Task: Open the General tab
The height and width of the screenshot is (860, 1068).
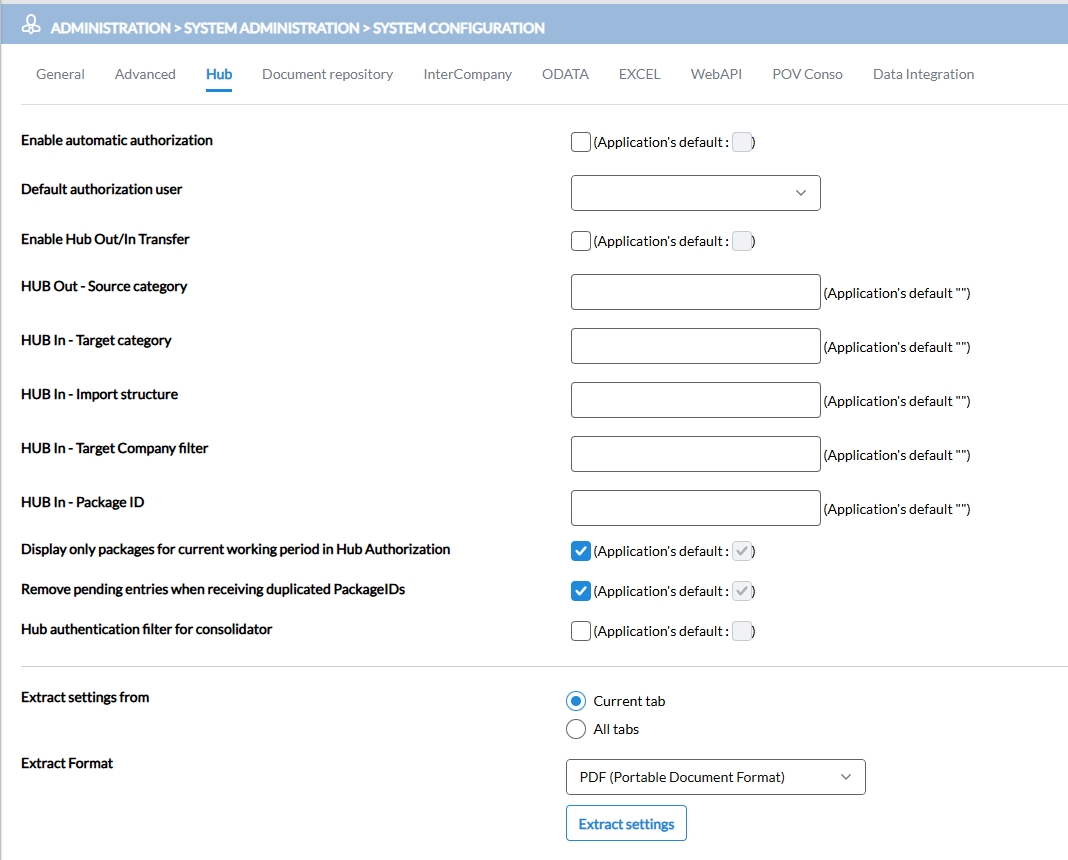Action: (60, 74)
